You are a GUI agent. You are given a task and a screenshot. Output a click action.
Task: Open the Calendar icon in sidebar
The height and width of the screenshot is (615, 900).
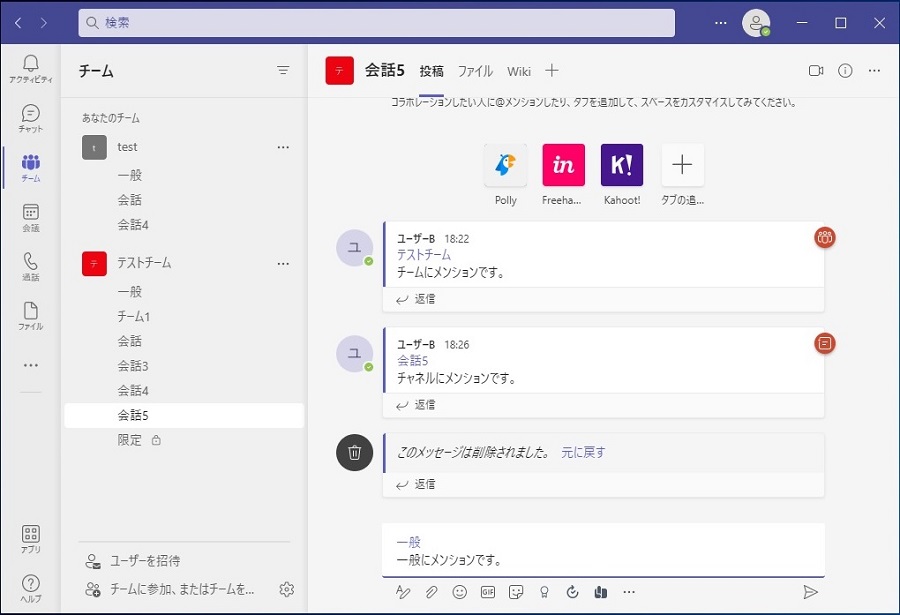30,217
